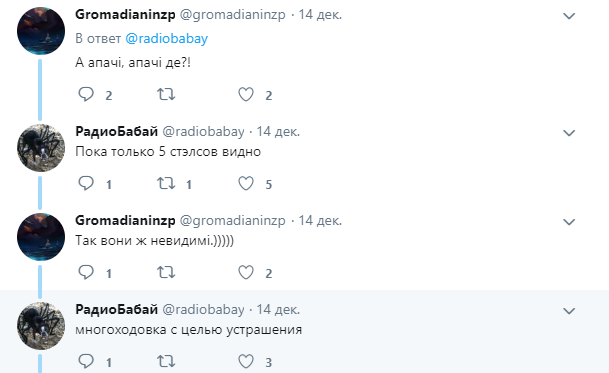Open the @radiobabay mention link
The width and height of the screenshot is (609, 373).
point(167,38)
